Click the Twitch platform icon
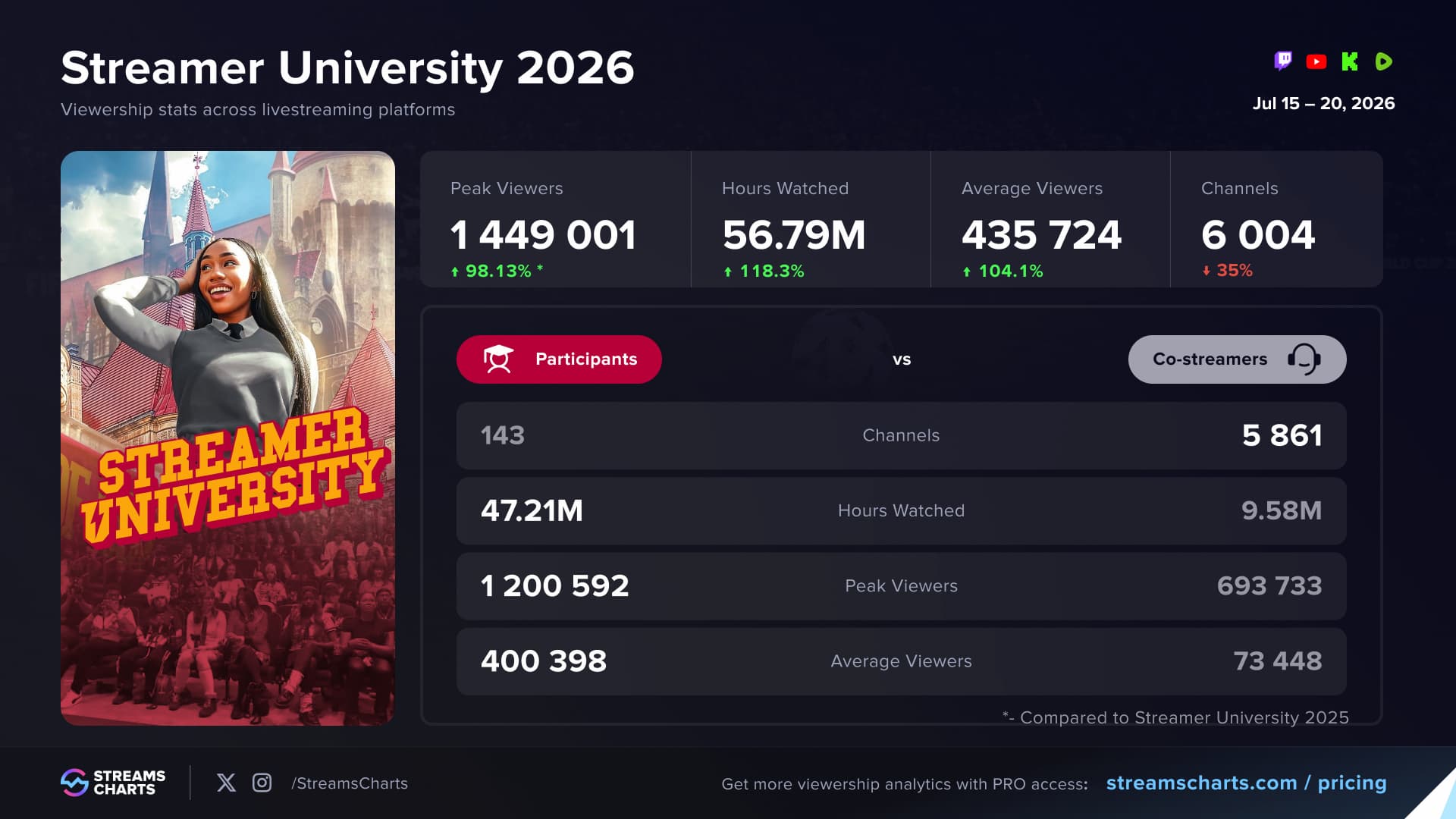This screenshot has height=819, width=1456. [x=1283, y=61]
